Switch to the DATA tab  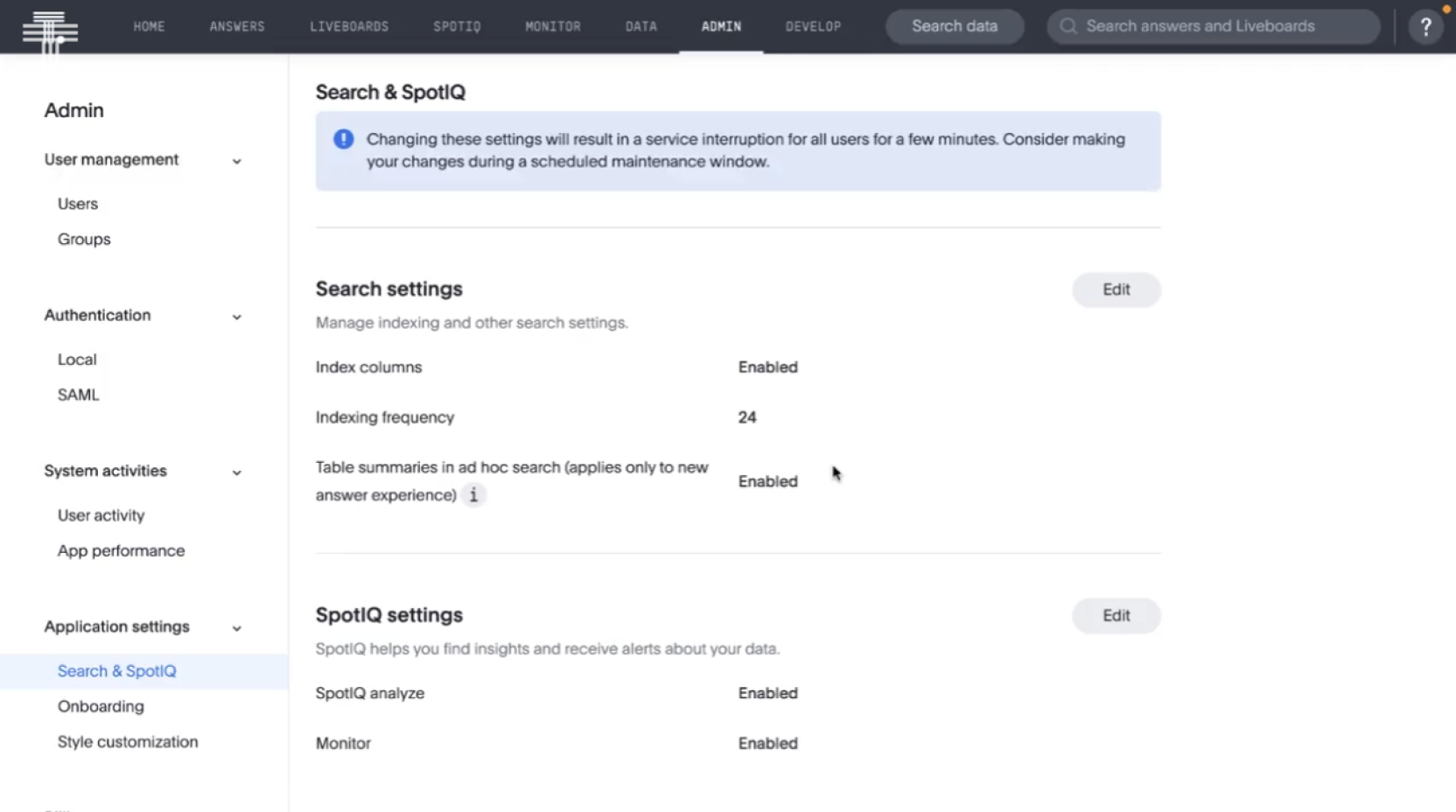pyautogui.click(x=641, y=26)
